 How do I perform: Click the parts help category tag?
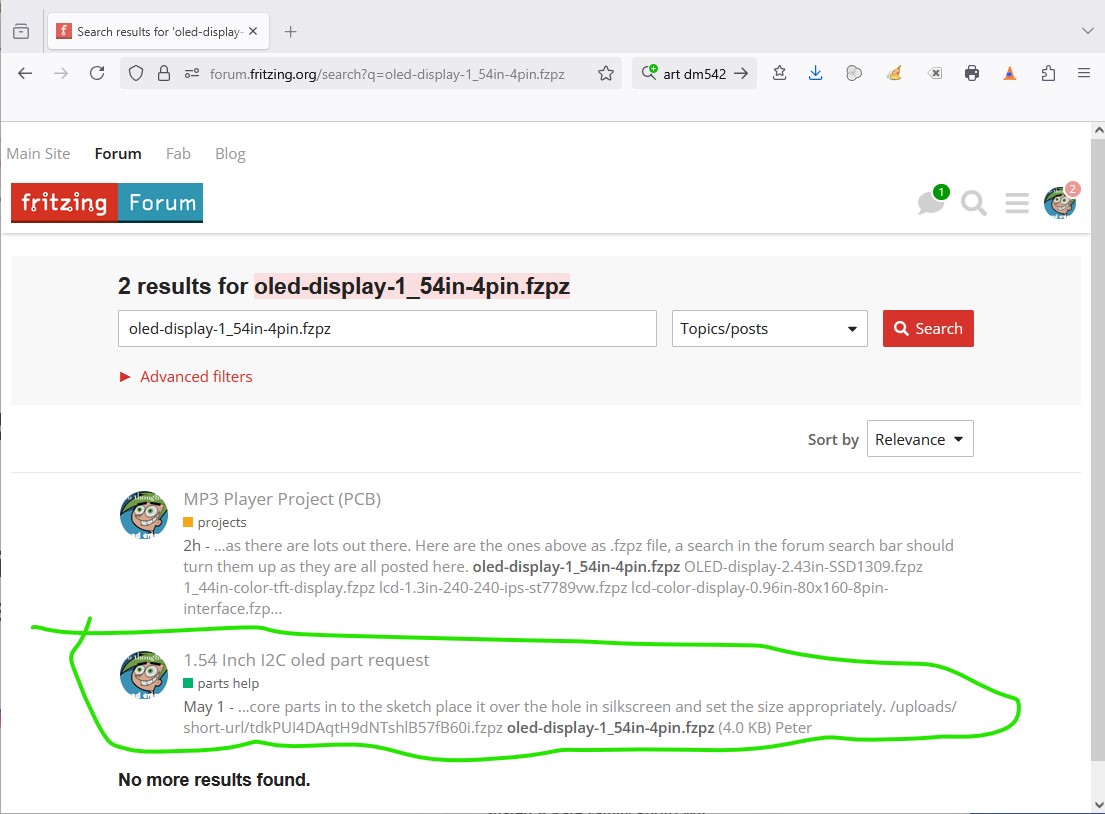(221, 683)
